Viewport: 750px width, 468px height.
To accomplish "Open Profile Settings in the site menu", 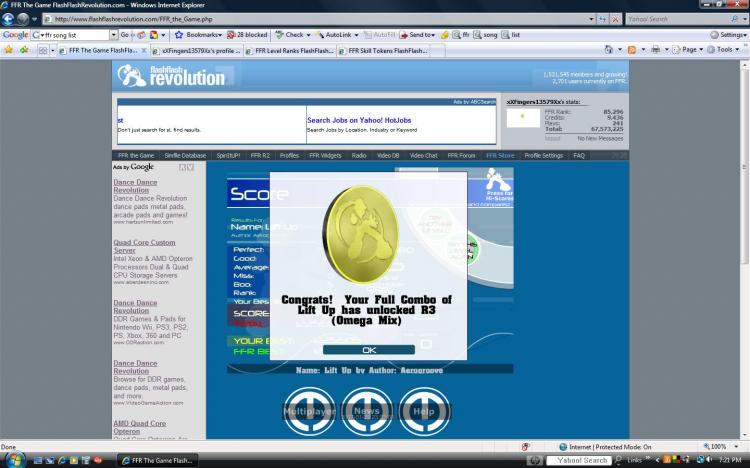I will point(543,156).
